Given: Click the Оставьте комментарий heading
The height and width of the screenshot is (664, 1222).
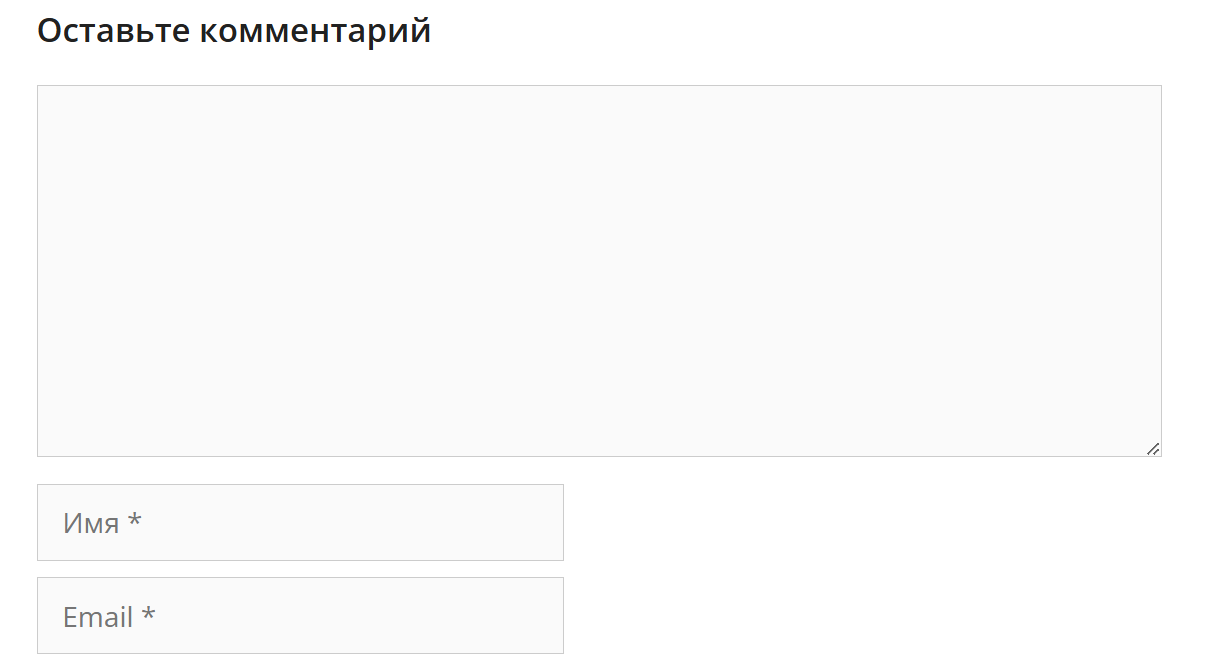Looking at the screenshot, I should tap(234, 31).
